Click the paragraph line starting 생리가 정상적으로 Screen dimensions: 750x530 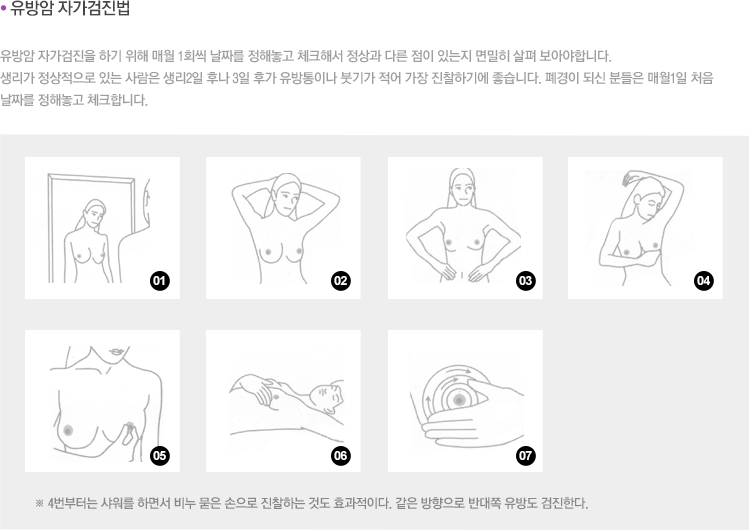pos(357,78)
